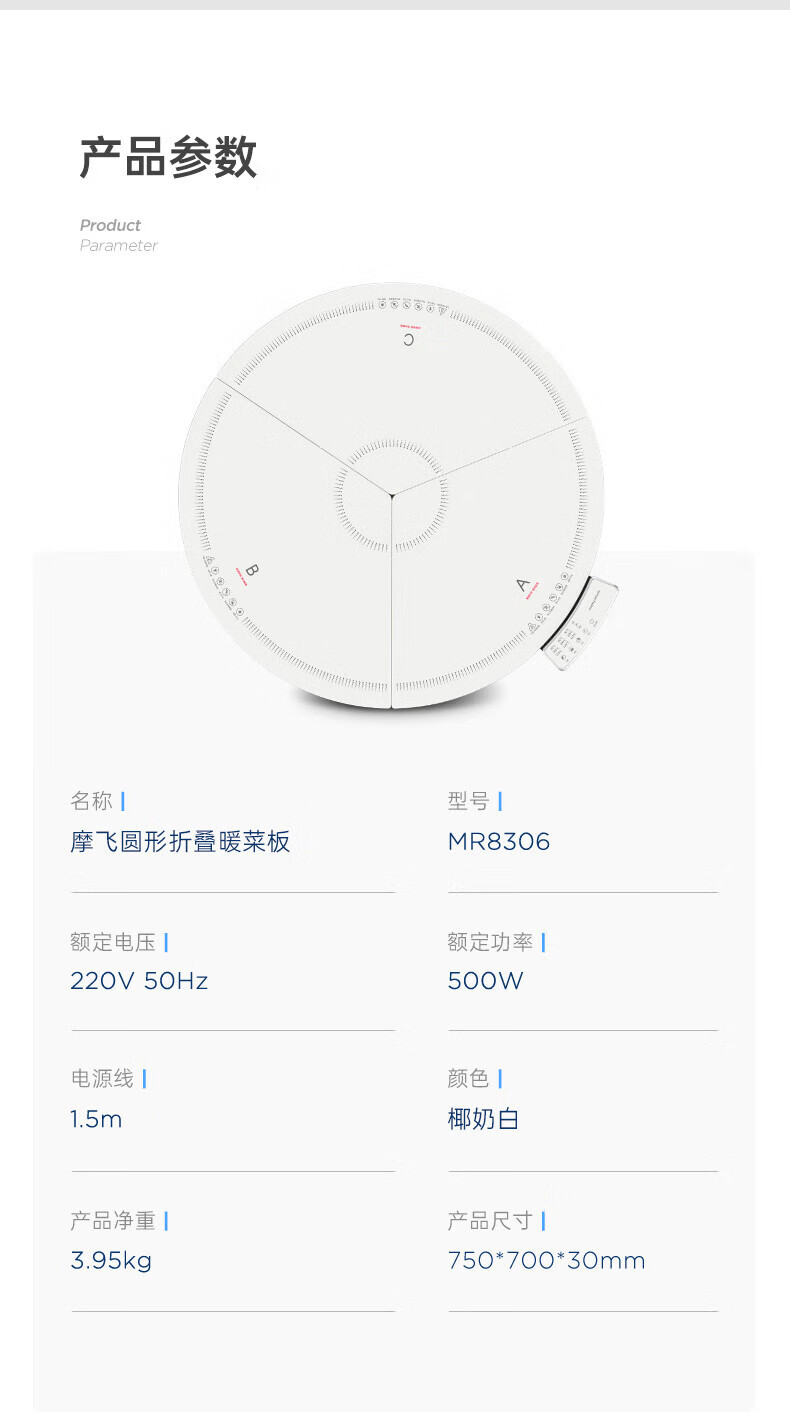Click the power cord length 1.5m
The width and height of the screenshot is (790, 1412).
[x=96, y=1119]
